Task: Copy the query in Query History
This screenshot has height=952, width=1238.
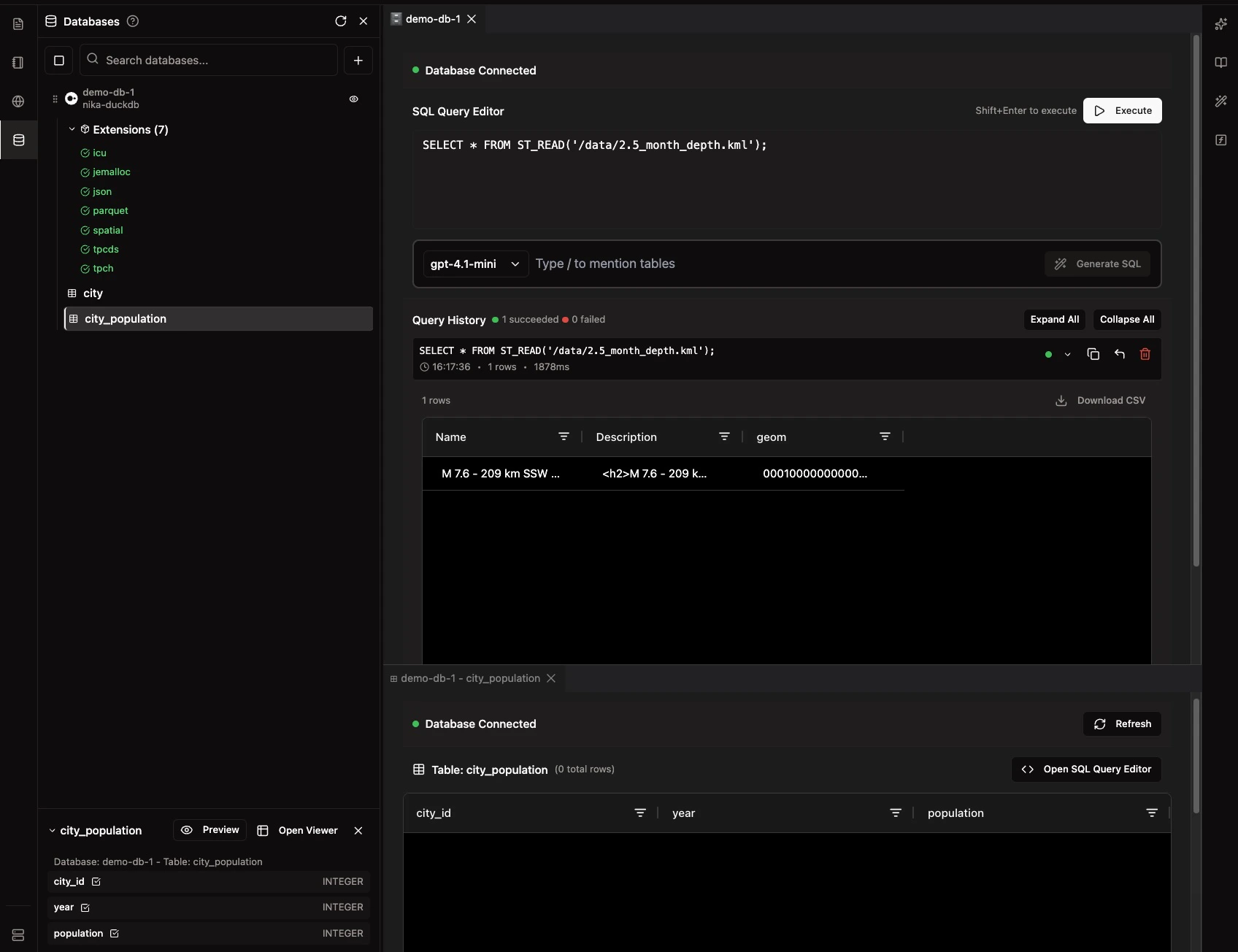Action: coord(1093,354)
